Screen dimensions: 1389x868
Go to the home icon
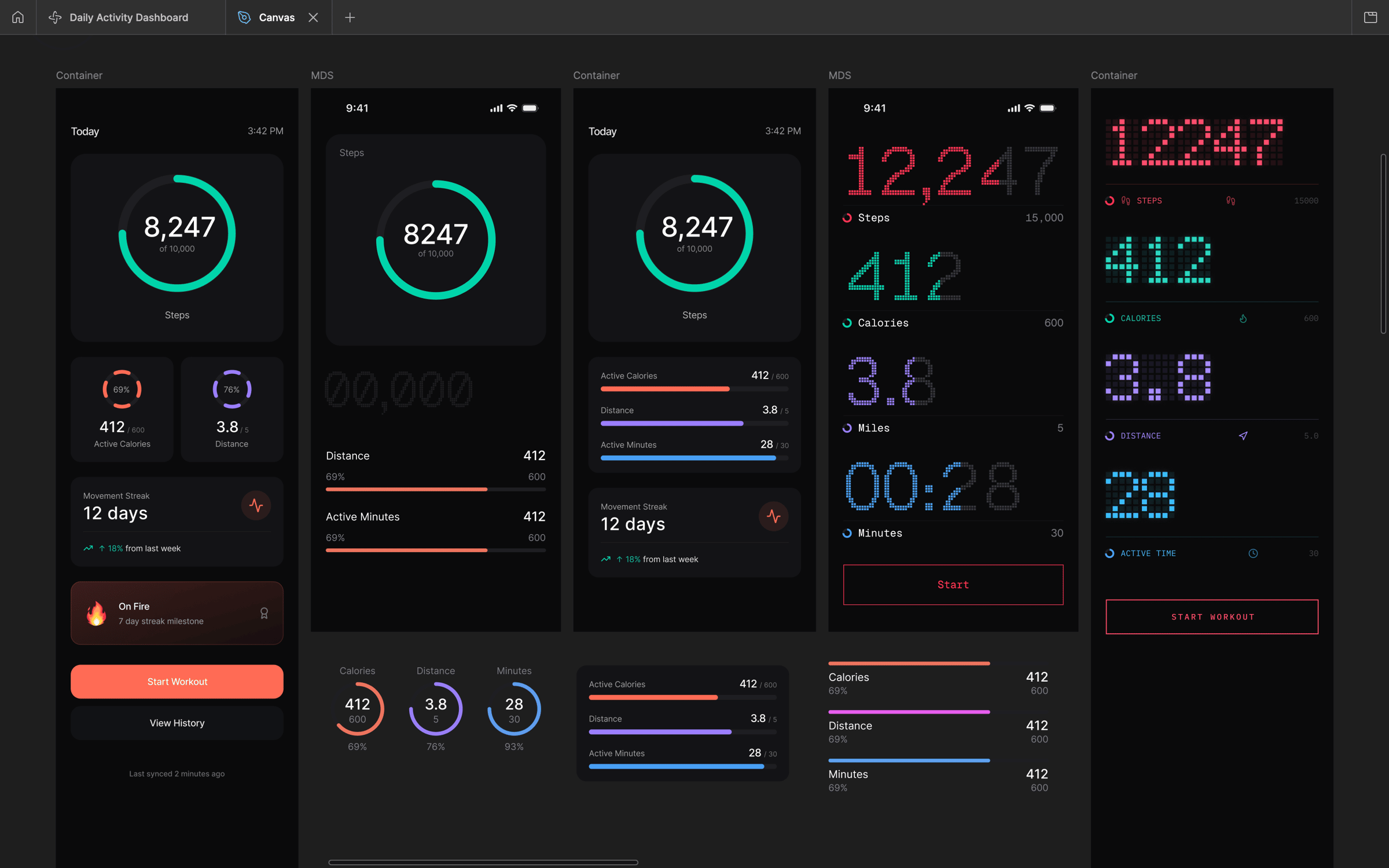[x=18, y=17]
